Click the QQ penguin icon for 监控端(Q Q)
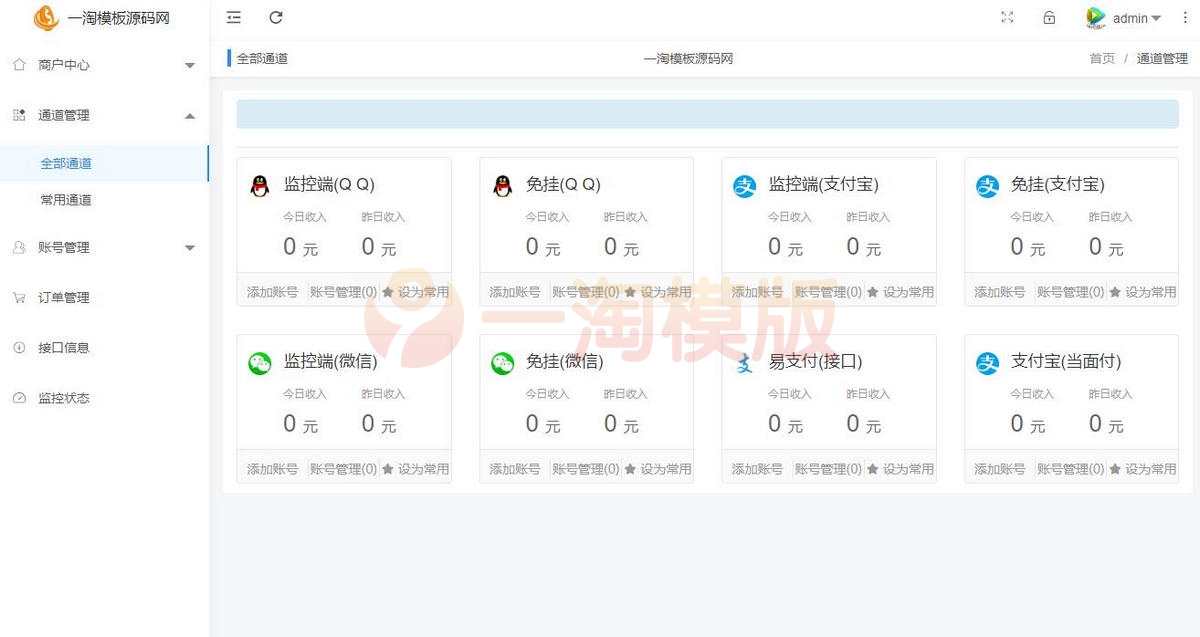The image size is (1200, 637). pyautogui.click(x=259, y=185)
